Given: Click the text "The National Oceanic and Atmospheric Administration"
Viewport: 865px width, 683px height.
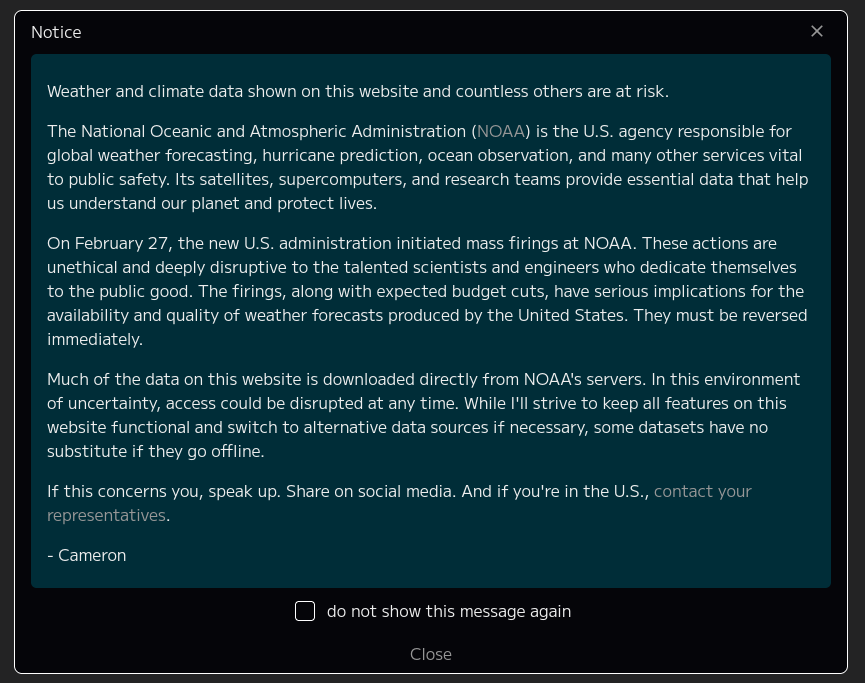Looking at the screenshot, I should pos(257,131).
